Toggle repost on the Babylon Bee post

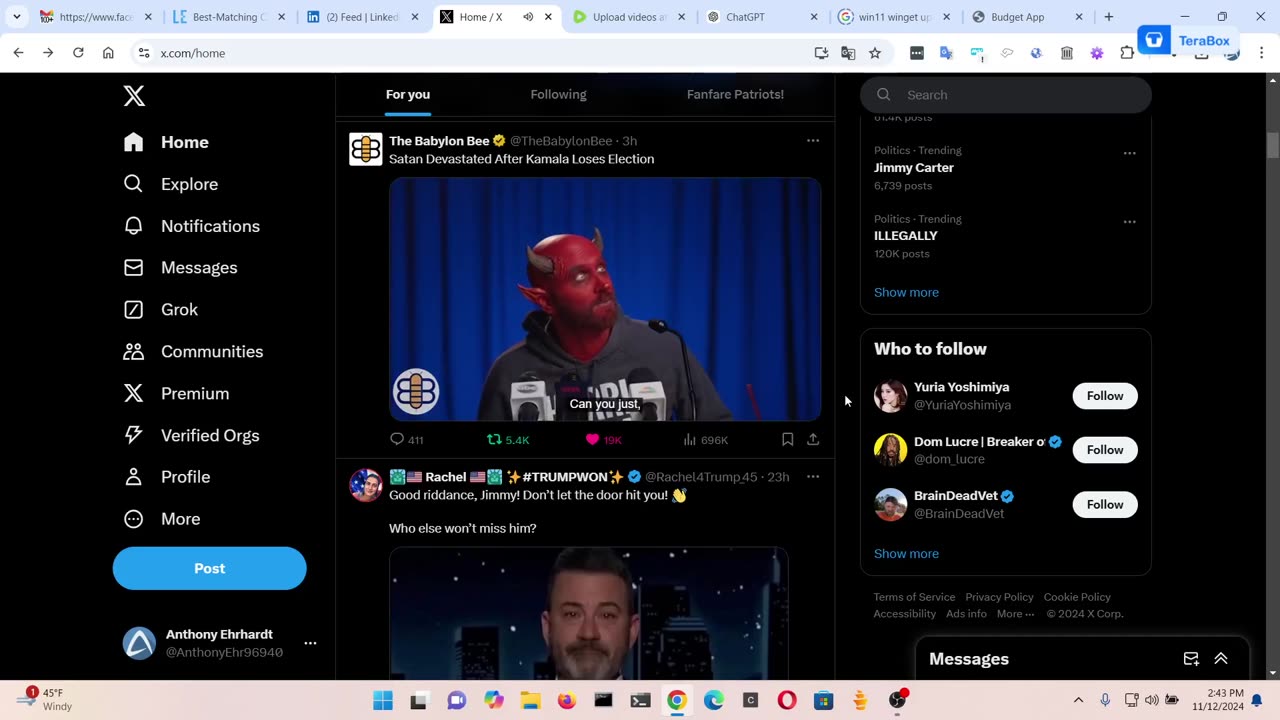508,440
